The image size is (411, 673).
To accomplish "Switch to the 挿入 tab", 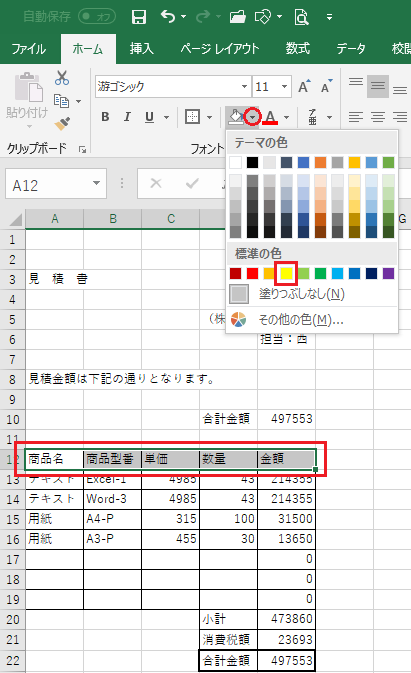I will click(142, 49).
